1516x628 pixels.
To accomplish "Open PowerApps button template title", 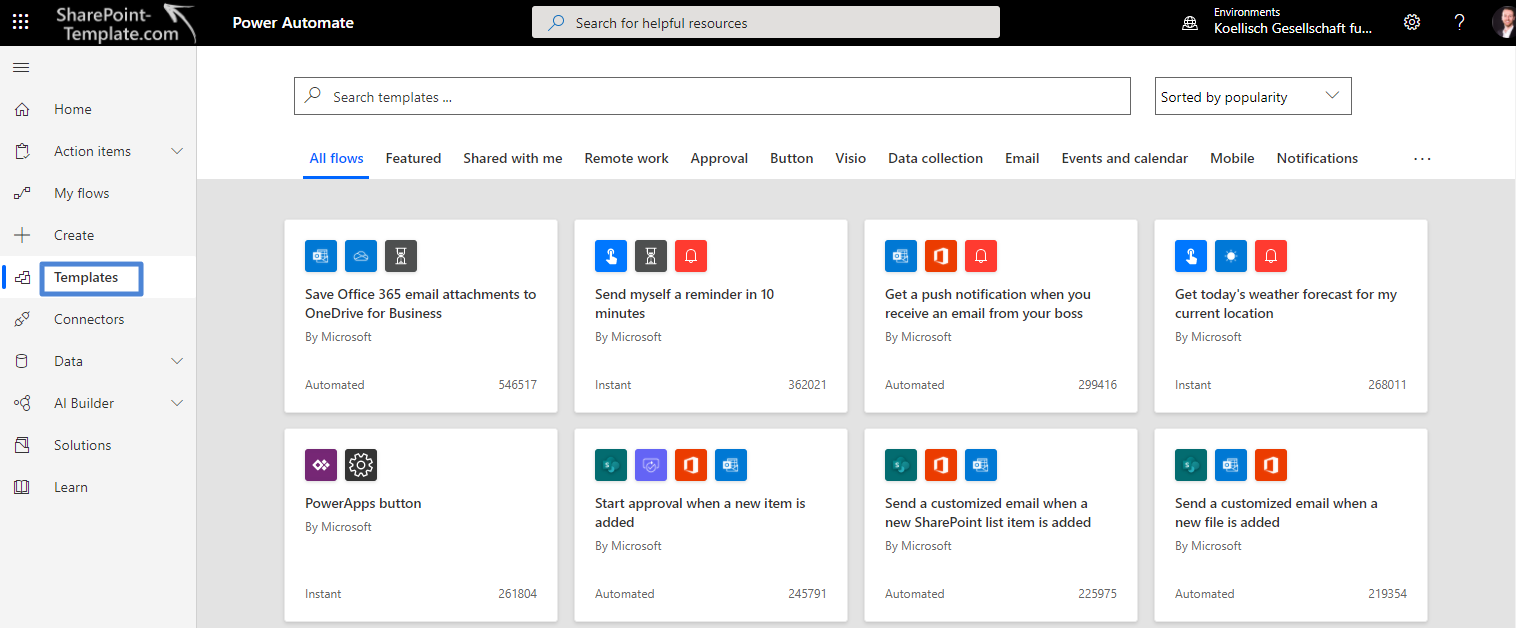I will [363, 503].
